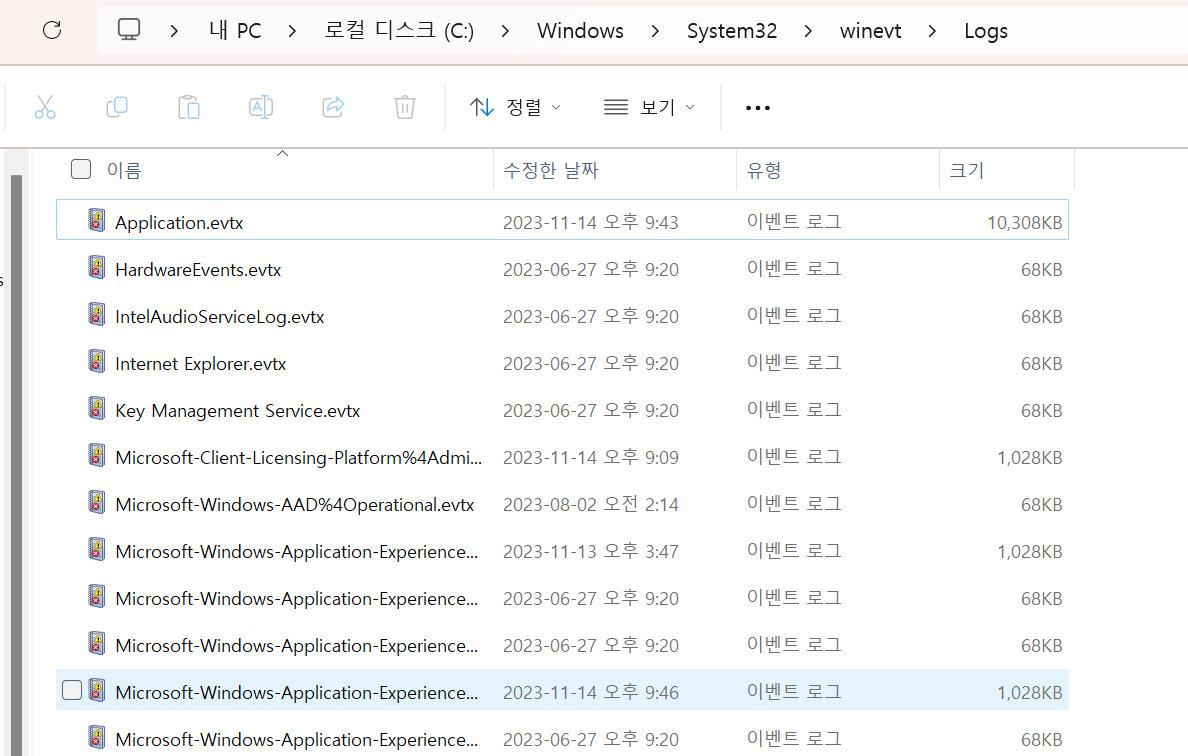The height and width of the screenshot is (756, 1188).
Task: Click the navigation pane vertical scrollbar
Action: tap(17, 465)
